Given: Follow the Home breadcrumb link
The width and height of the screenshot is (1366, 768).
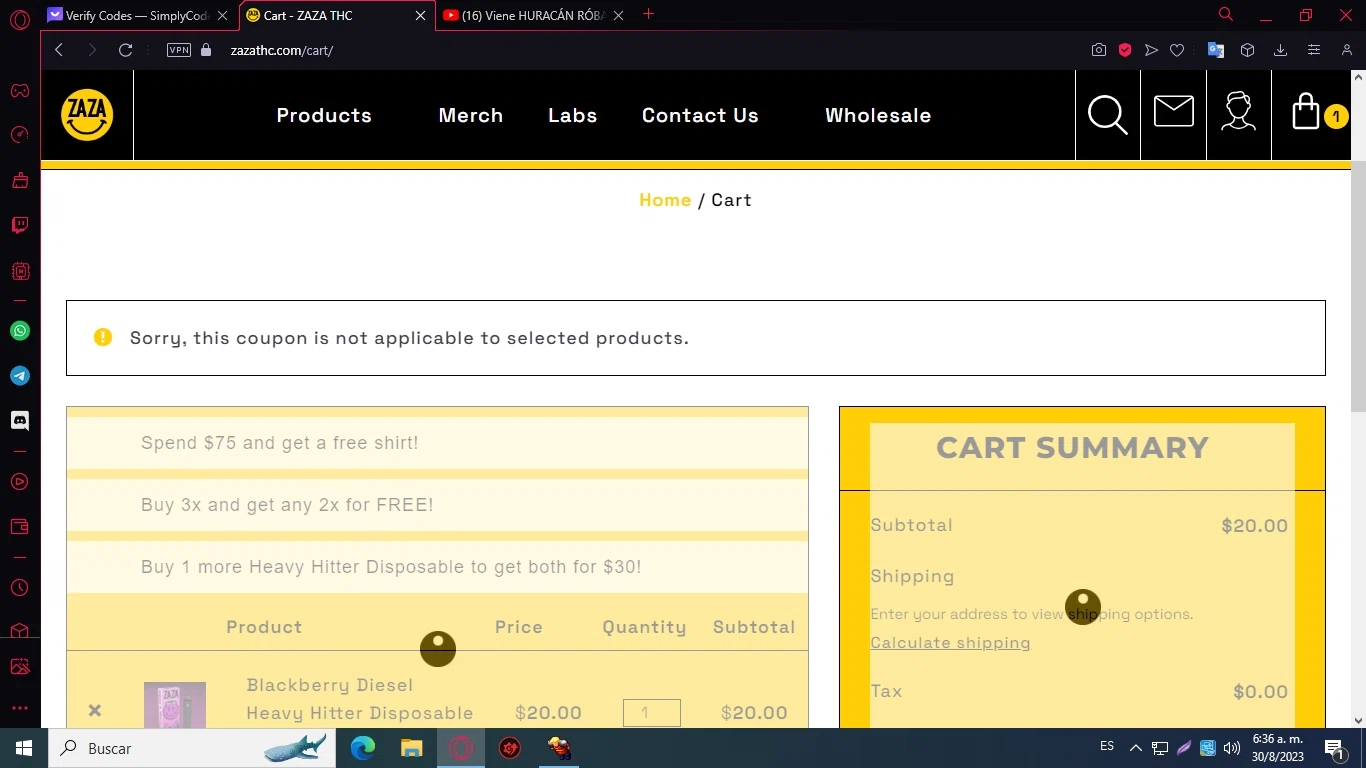Looking at the screenshot, I should 665,200.
